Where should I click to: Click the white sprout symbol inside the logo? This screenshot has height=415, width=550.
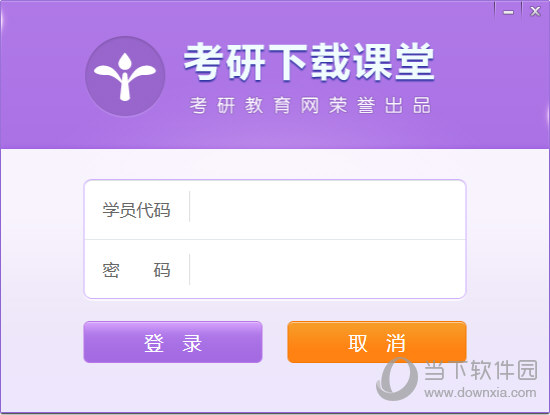pos(125,77)
